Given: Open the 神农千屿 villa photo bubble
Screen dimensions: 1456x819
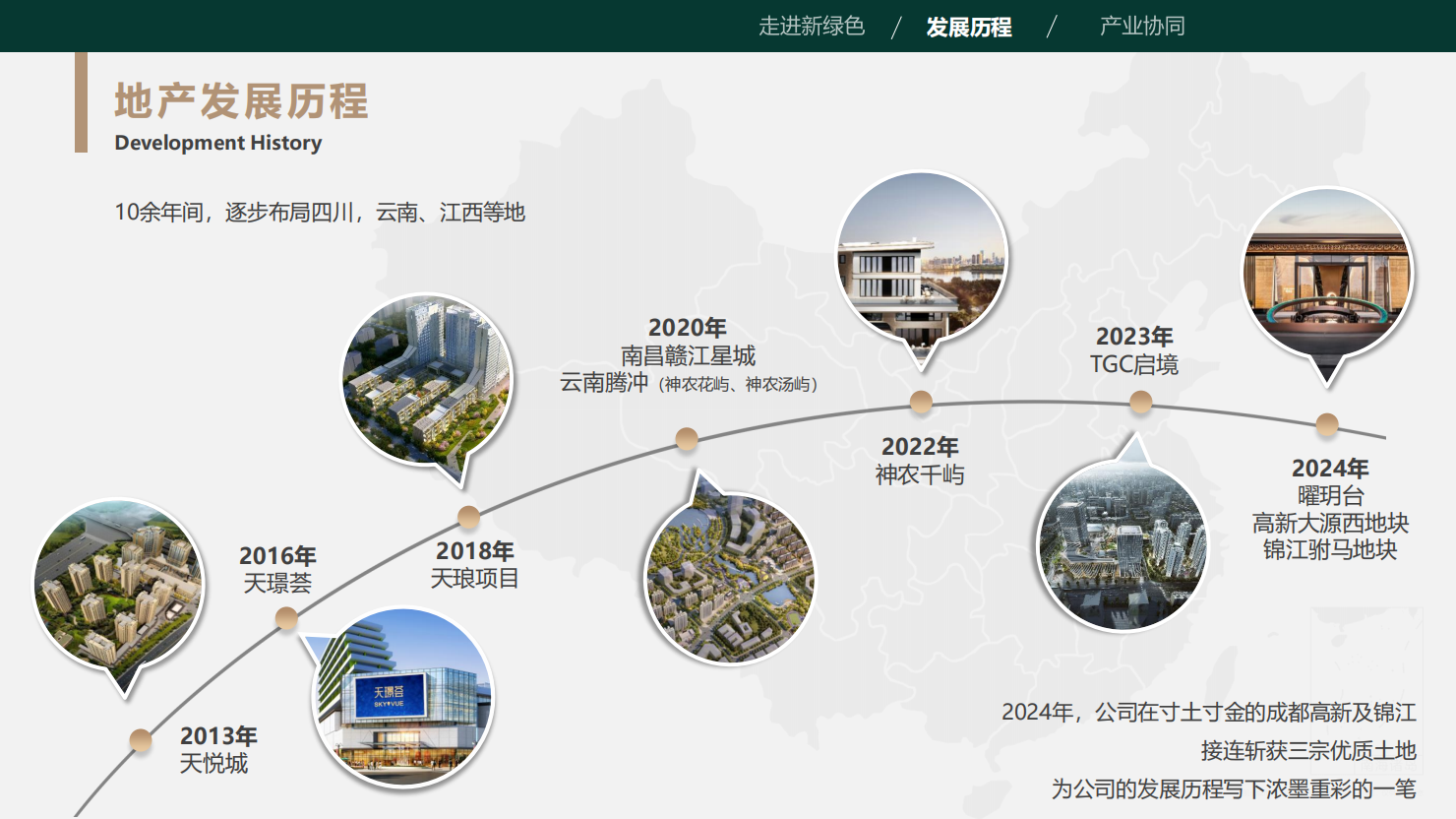Looking at the screenshot, I should pyautogui.click(x=922, y=258).
